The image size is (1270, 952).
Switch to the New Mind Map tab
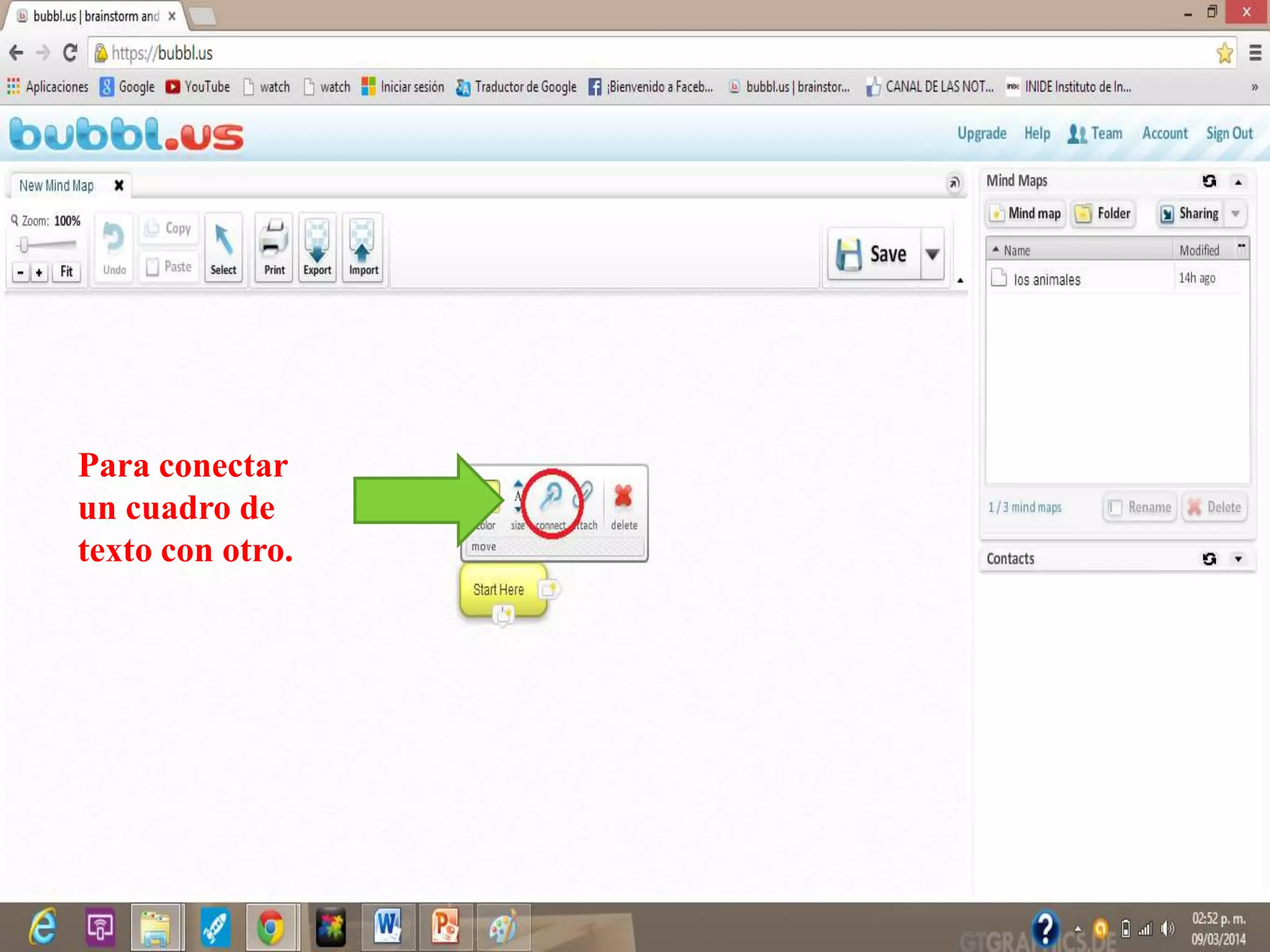click(56, 185)
